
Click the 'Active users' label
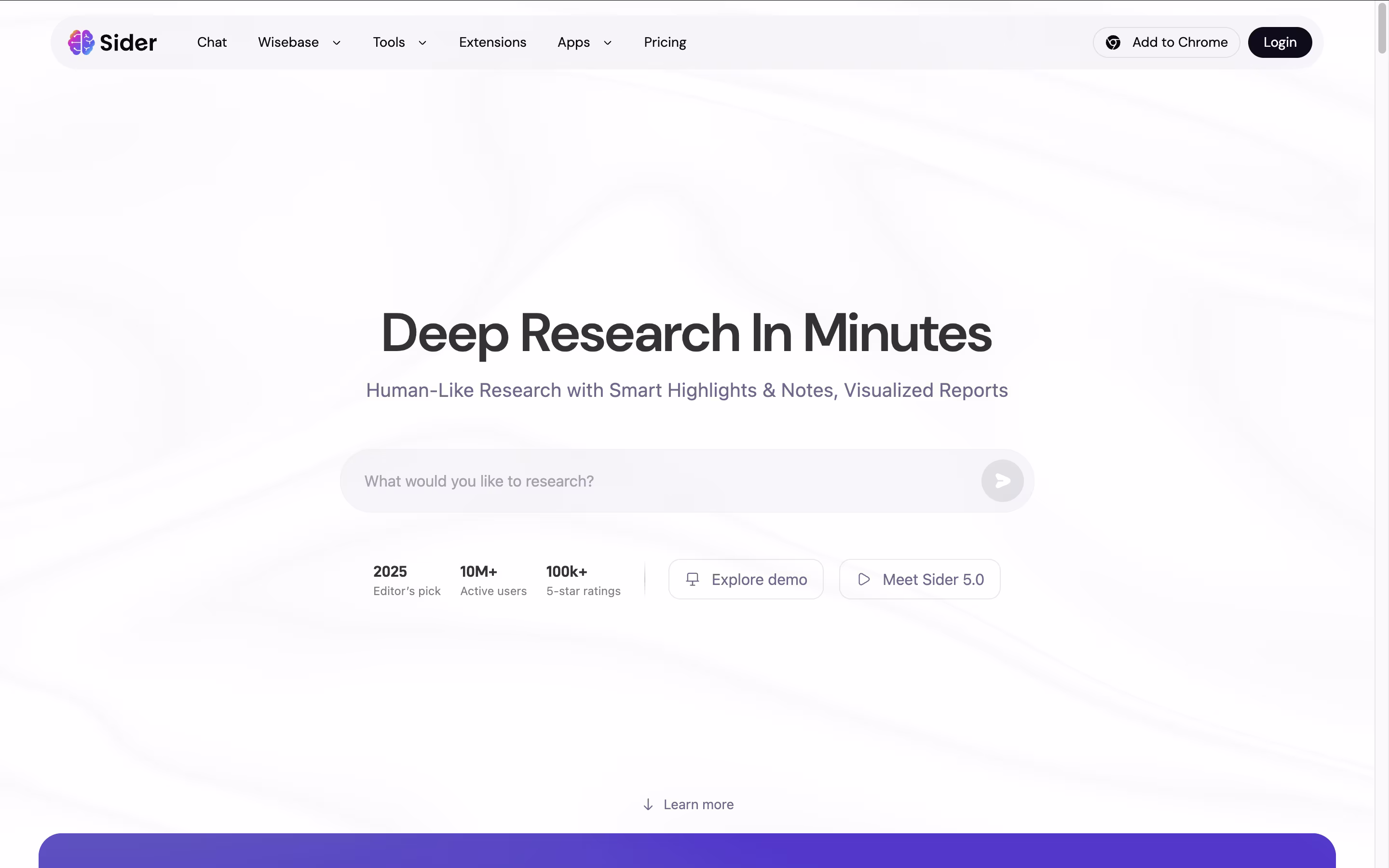493,591
